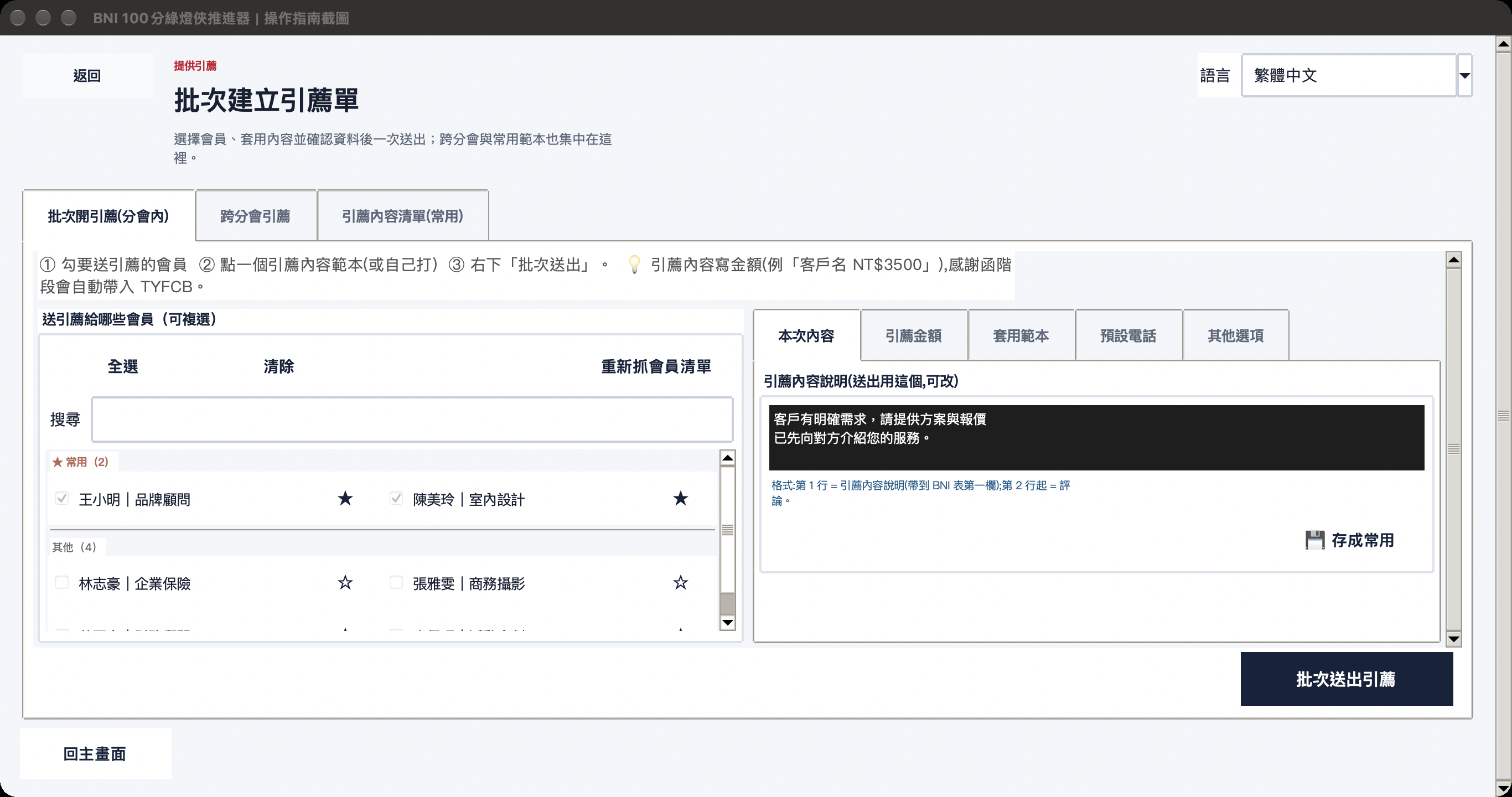
Task: Tick the 張雅雯｜商務攝影 checkbox
Action: tap(396, 583)
